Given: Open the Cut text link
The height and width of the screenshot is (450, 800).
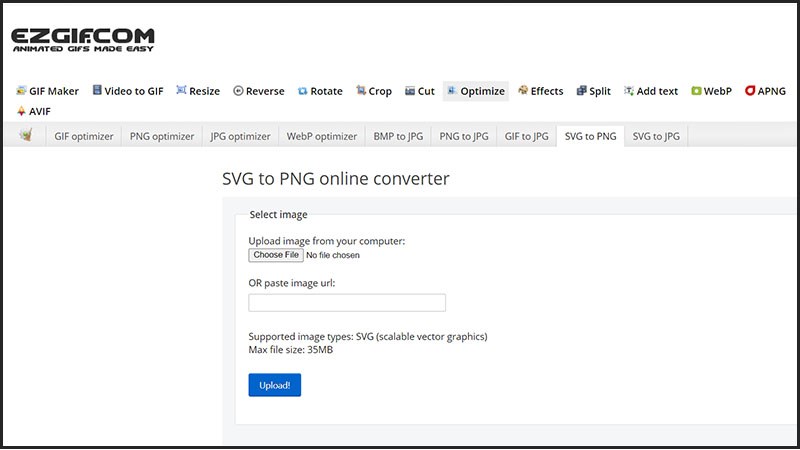Looking at the screenshot, I should point(426,91).
